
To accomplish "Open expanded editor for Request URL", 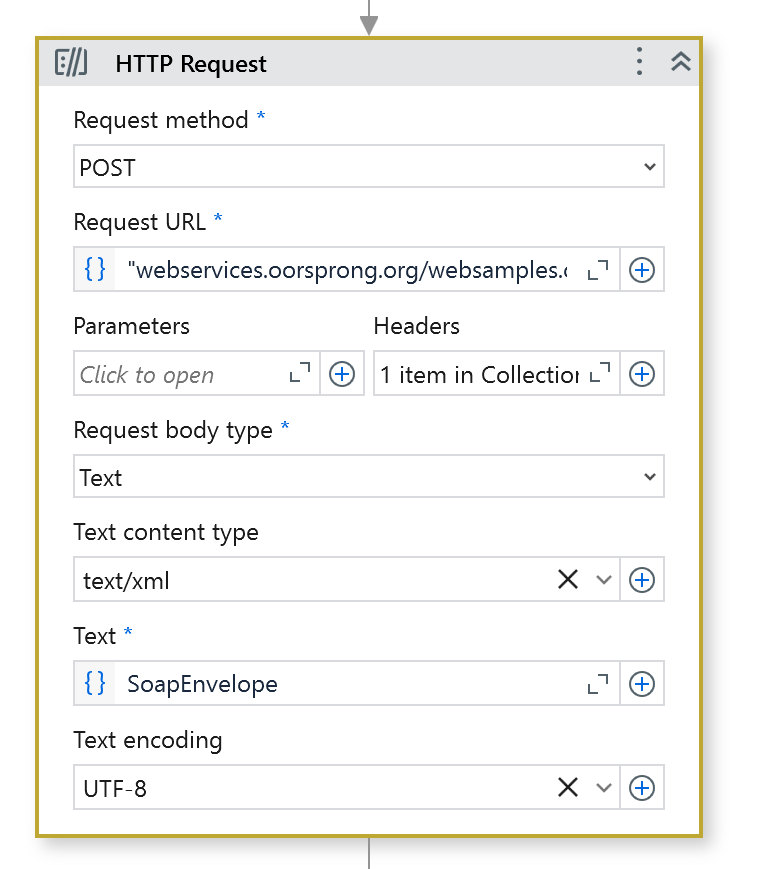I will (x=598, y=270).
